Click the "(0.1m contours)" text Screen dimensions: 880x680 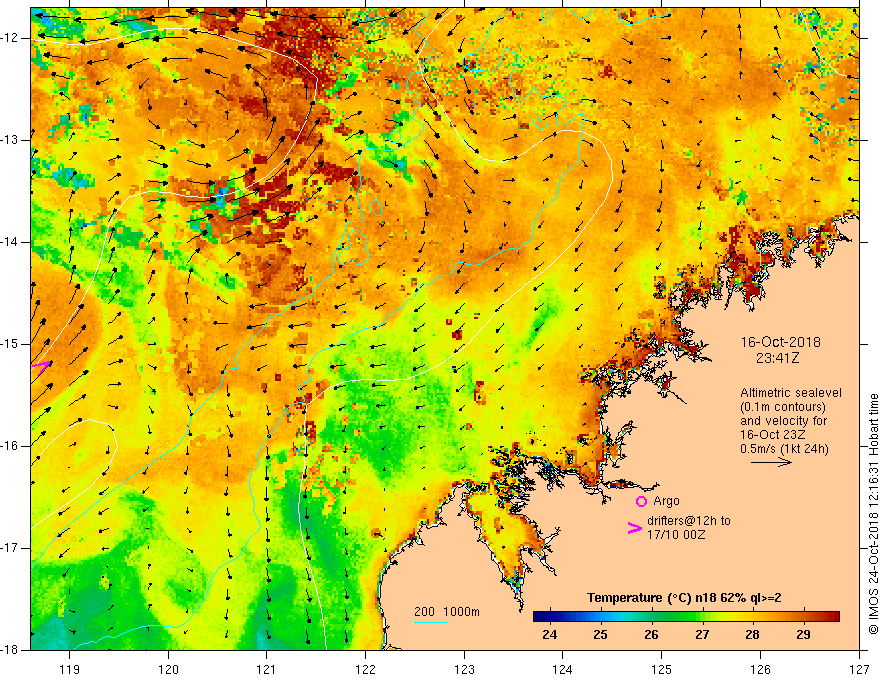[783, 407]
